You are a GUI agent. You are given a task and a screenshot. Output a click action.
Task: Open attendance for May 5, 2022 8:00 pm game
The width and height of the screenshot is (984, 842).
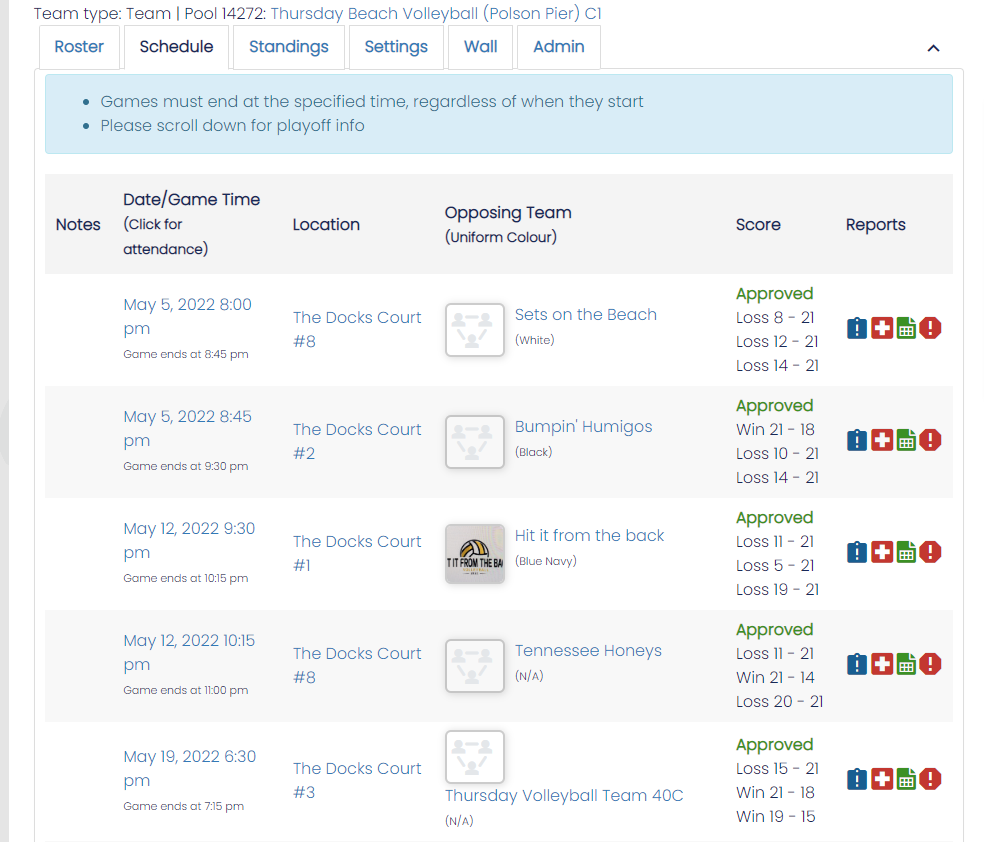[187, 316]
